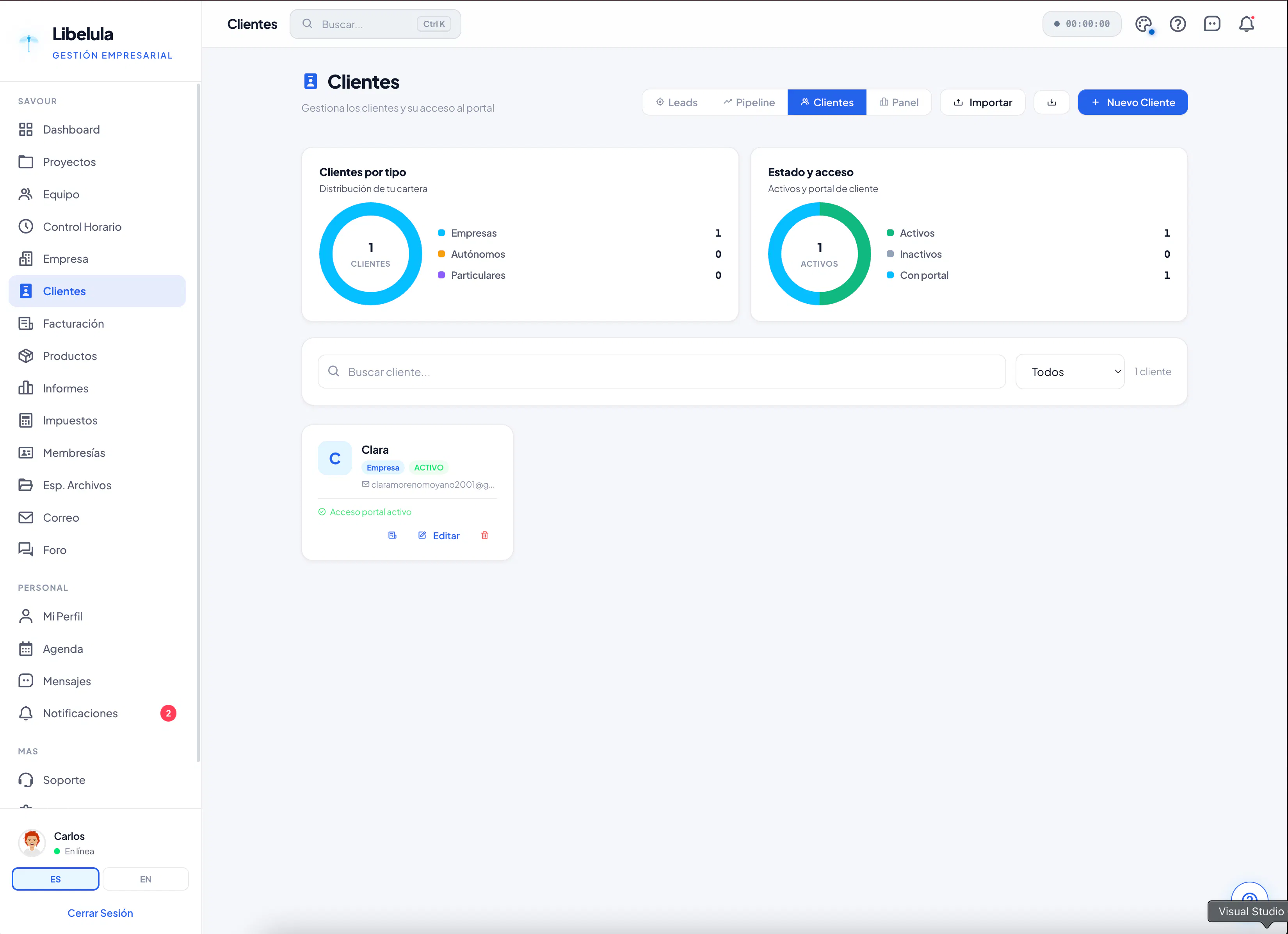Delete client Clara with trash icon

coord(484,535)
